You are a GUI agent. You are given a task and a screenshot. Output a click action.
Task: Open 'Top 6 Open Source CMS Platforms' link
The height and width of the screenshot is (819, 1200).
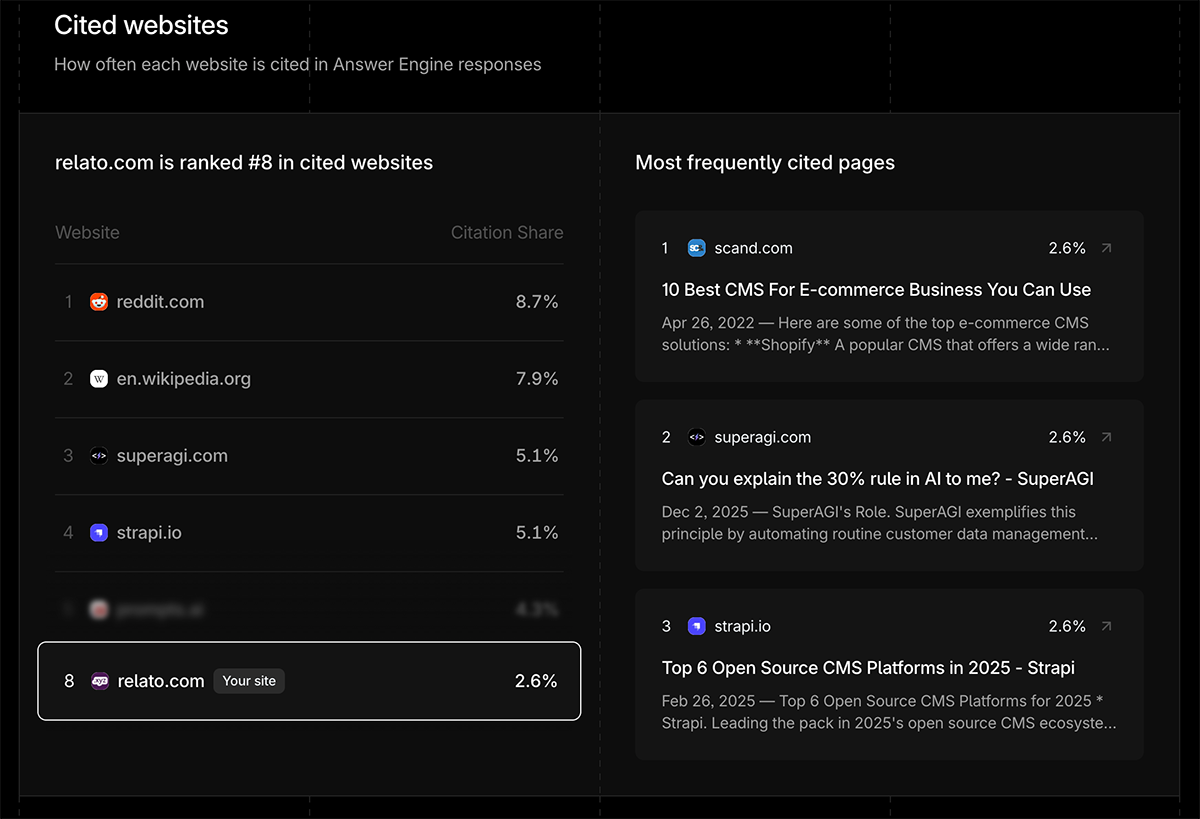pos(868,668)
